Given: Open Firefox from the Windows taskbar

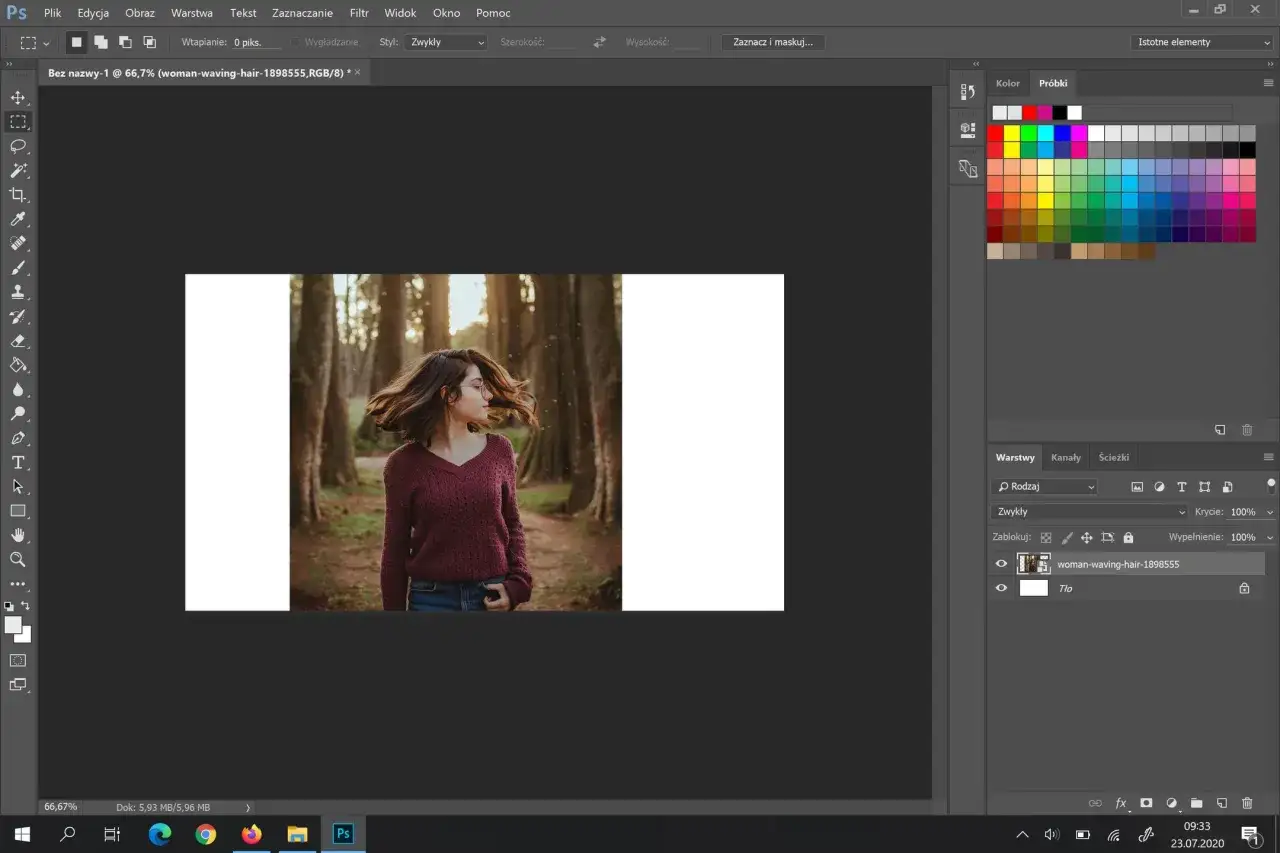Looking at the screenshot, I should (x=251, y=834).
